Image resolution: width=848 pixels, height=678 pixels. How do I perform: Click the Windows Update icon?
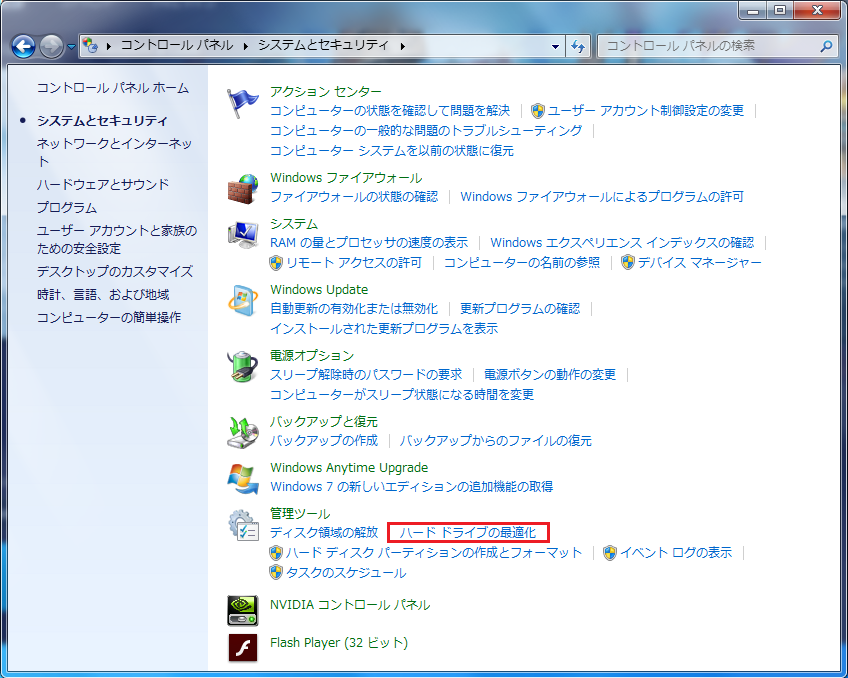tap(242, 301)
